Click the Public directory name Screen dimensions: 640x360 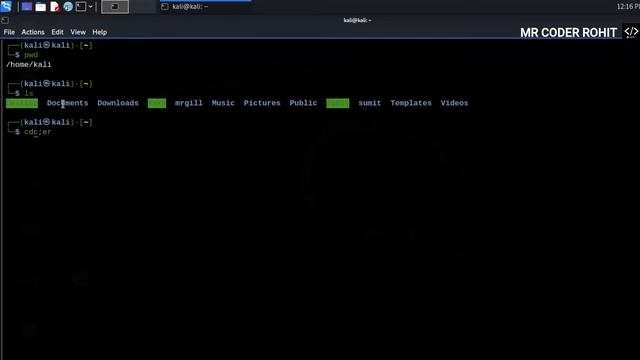[303, 103]
